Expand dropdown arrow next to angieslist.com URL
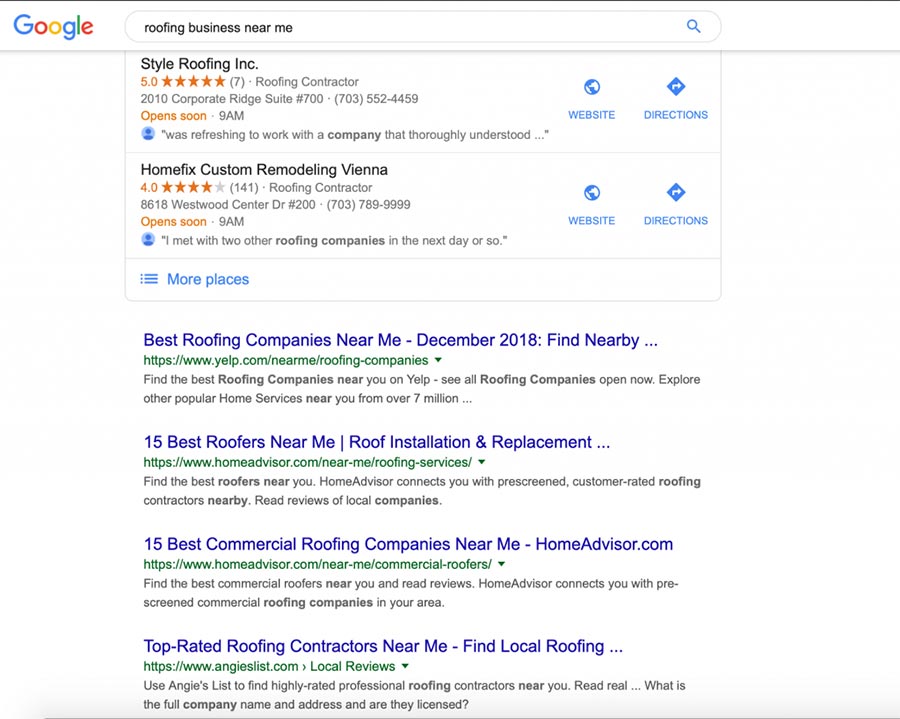 pyautogui.click(x=405, y=666)
